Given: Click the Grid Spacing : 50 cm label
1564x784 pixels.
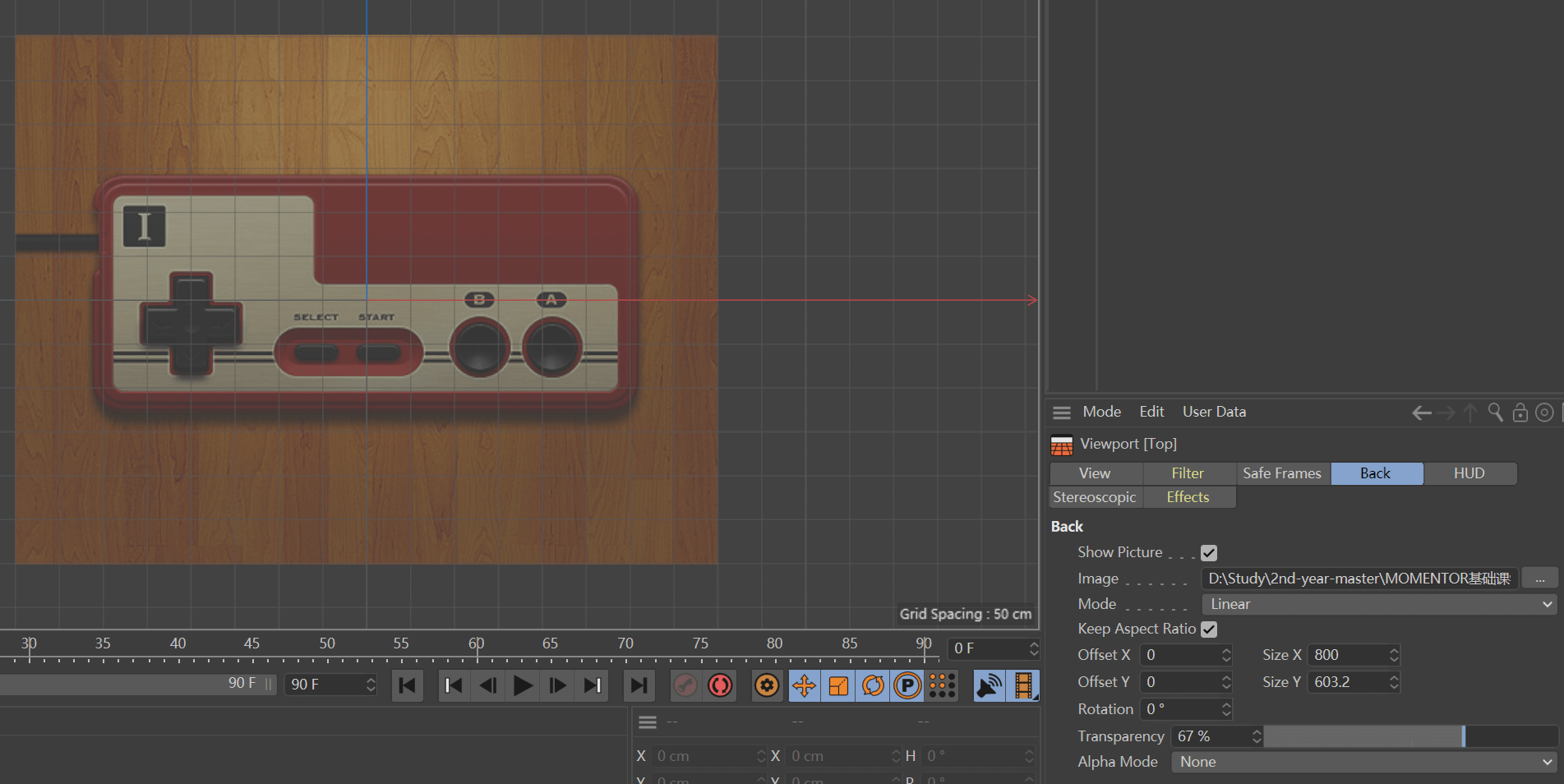Looking at the screenshot, I should point(965,614).
